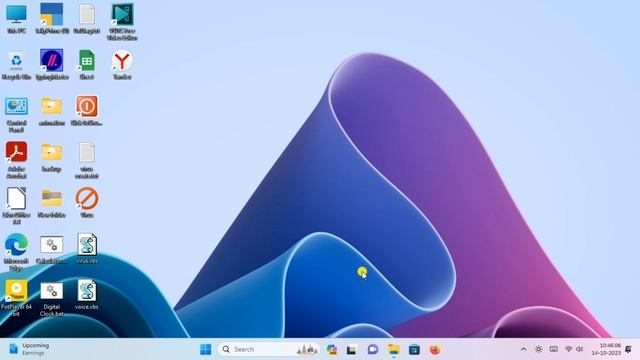Expand the hidden tray icons chevron
This screenshot has width=640, height=360.
(523, 349)
